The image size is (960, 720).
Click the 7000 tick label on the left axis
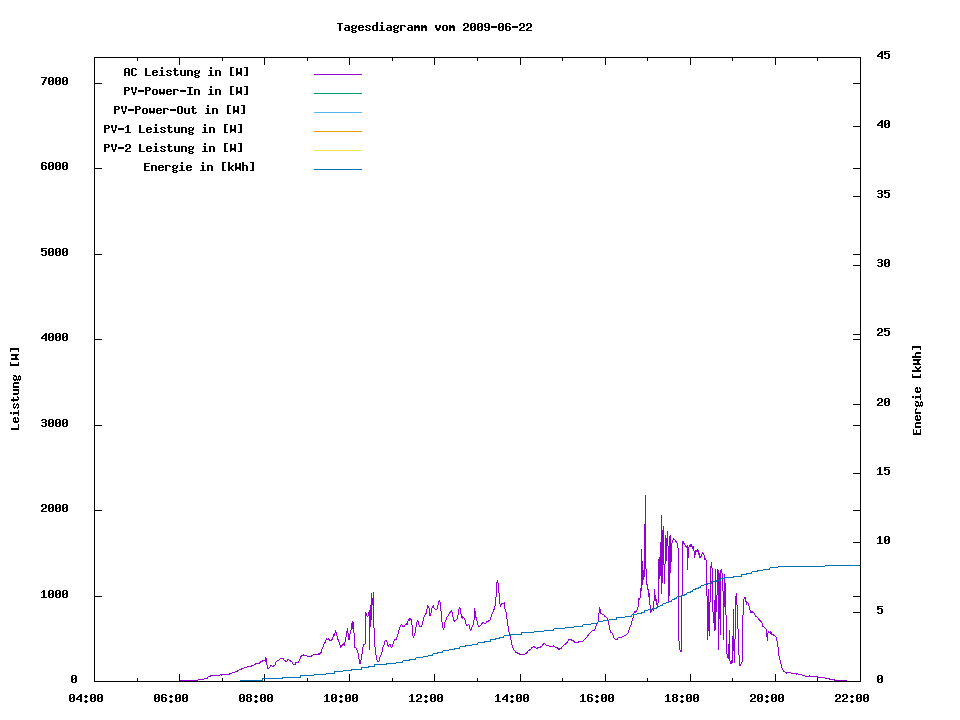(x=54, y=82)
